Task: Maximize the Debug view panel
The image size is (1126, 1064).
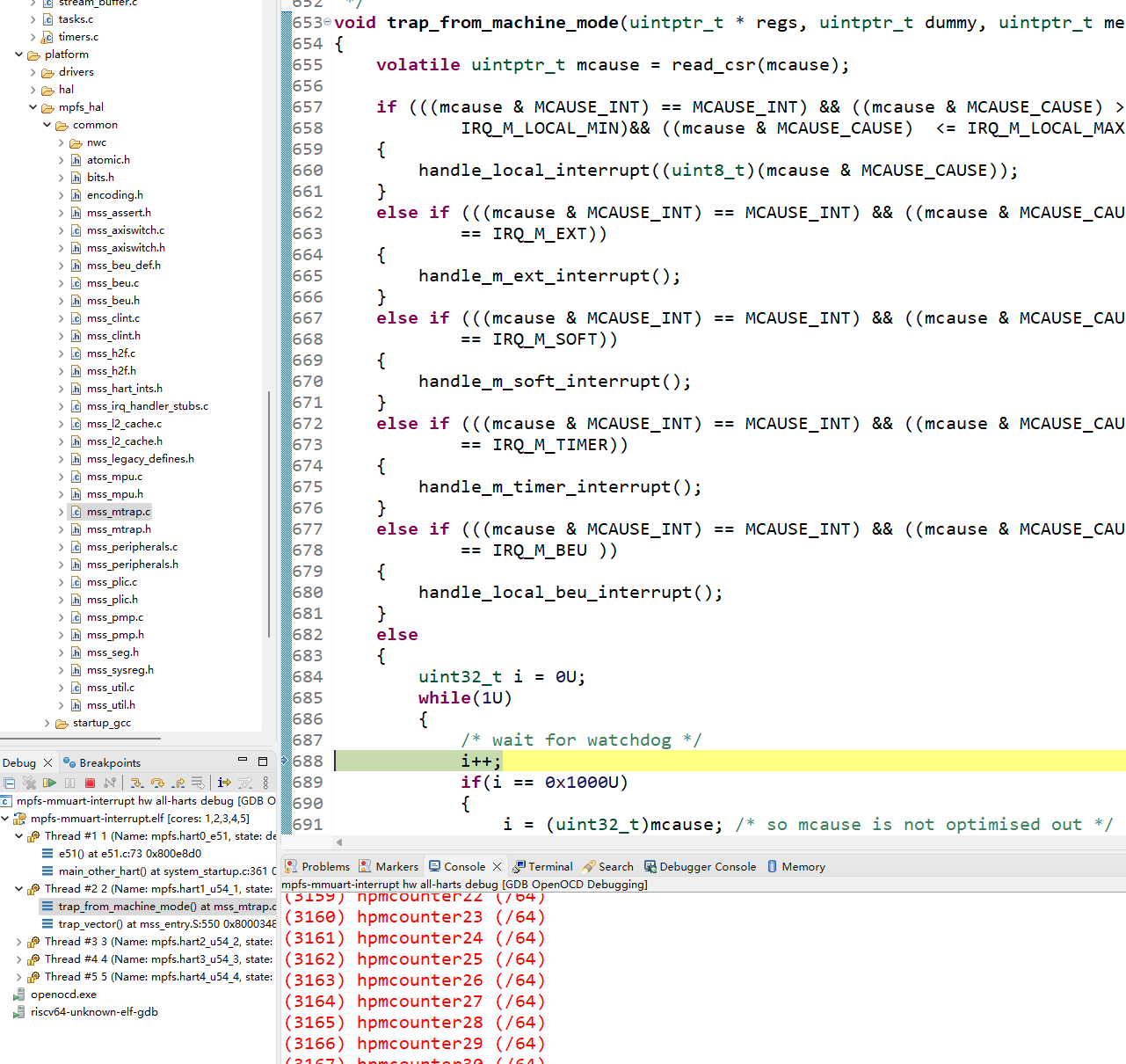Action: [x=263, y=761]
